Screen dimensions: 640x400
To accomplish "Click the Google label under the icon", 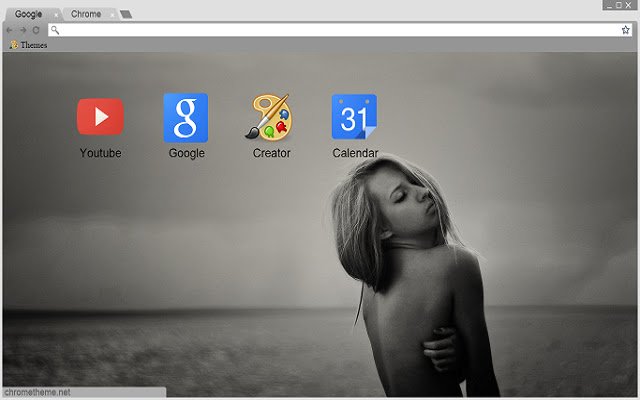I will point(187,153).
